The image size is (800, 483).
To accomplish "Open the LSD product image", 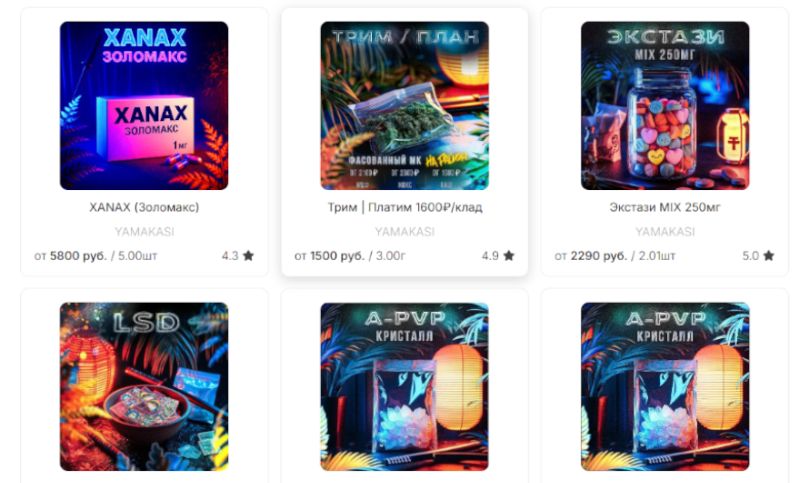I will pos(144,387).
